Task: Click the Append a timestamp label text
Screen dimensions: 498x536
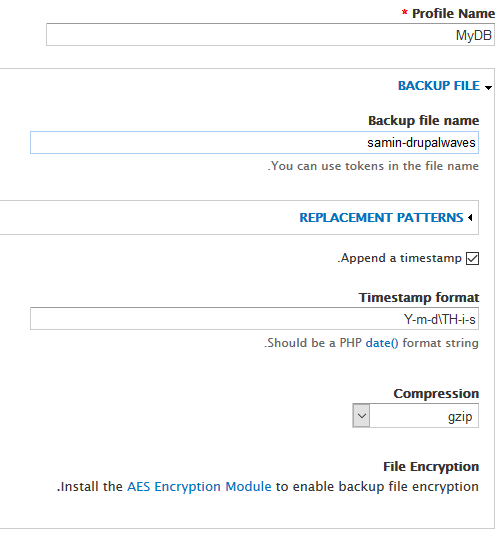Action: pyautogui.click(x=399, y=258)
